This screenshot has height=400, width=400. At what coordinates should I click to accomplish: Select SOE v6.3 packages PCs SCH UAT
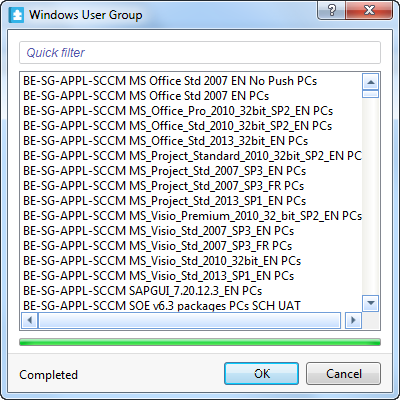coord(191,305)
